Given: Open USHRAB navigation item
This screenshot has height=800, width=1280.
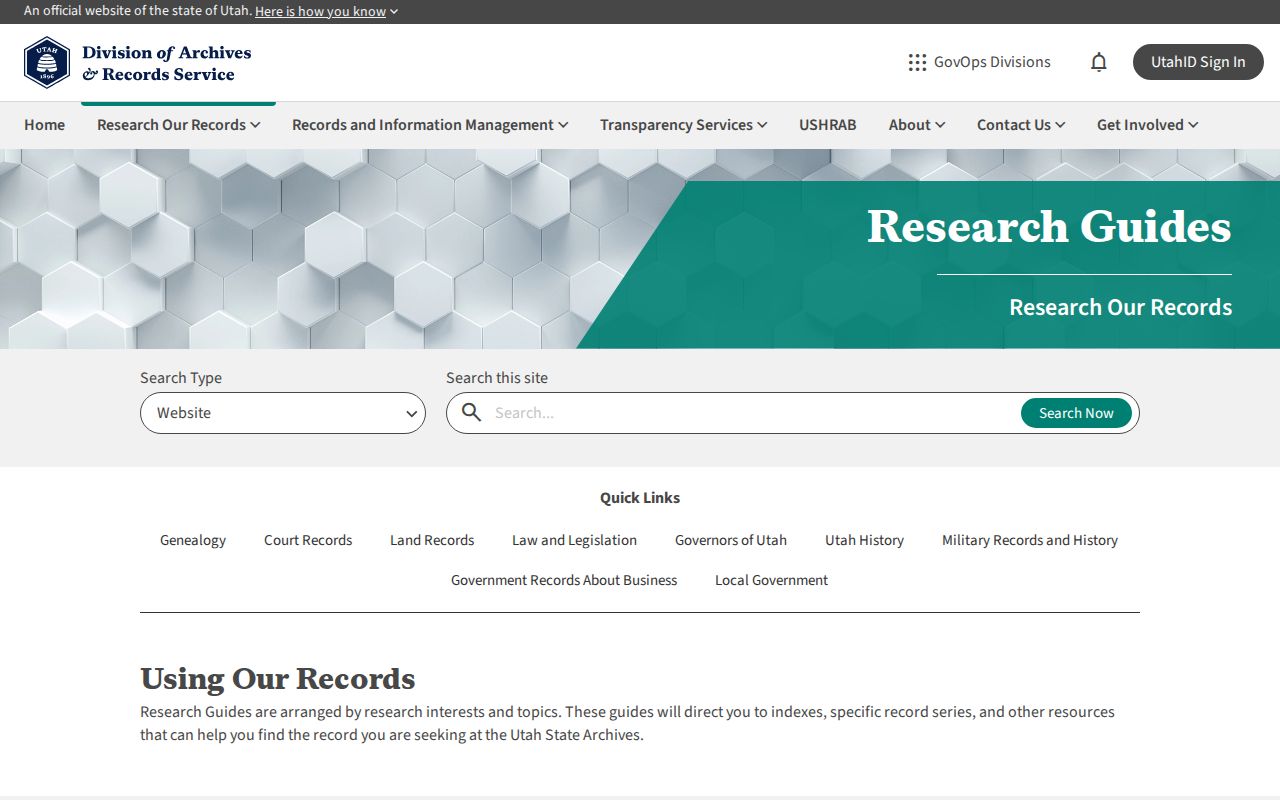Looking at the screenshot, I should [x=828, y=125].
